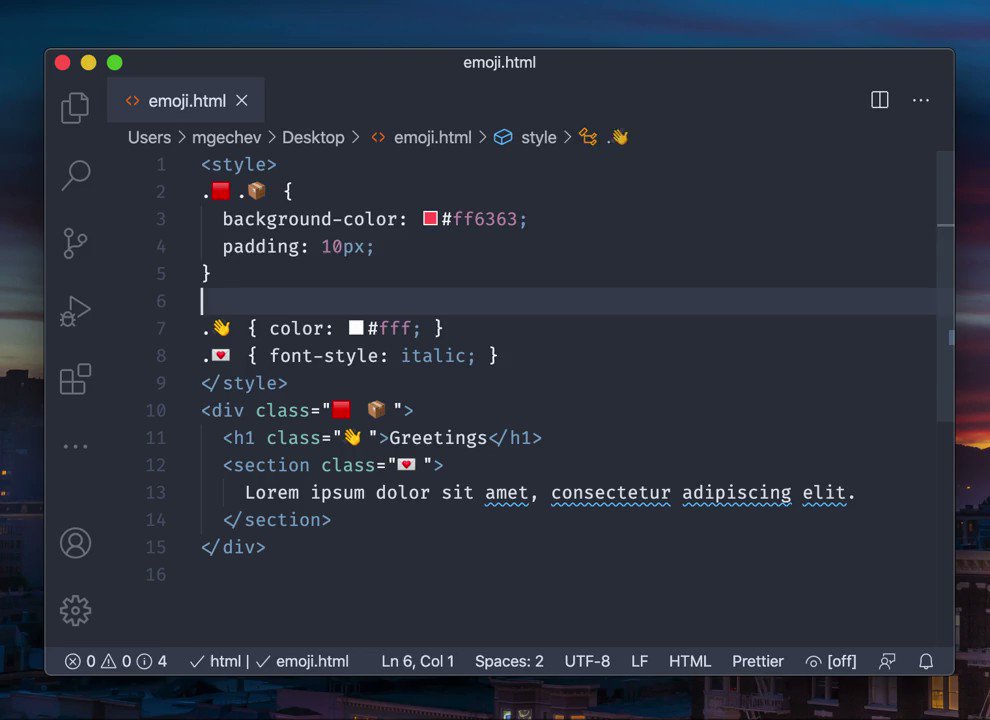Open the Desktop breadcrumb dropdown
Viewport: 990px width, 720px height.
tap(313, 137)
